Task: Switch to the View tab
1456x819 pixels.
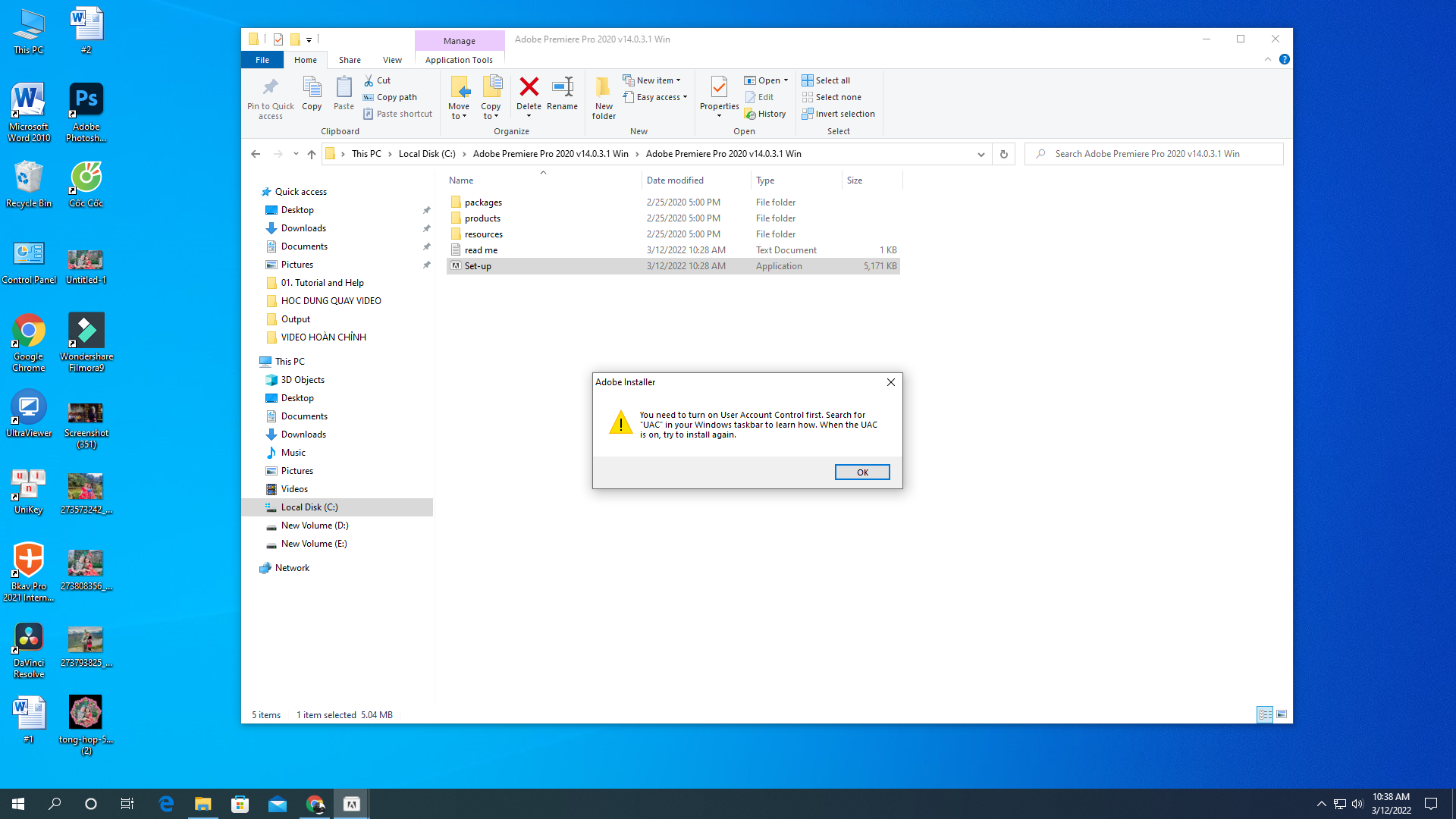Action: (392, 60)
